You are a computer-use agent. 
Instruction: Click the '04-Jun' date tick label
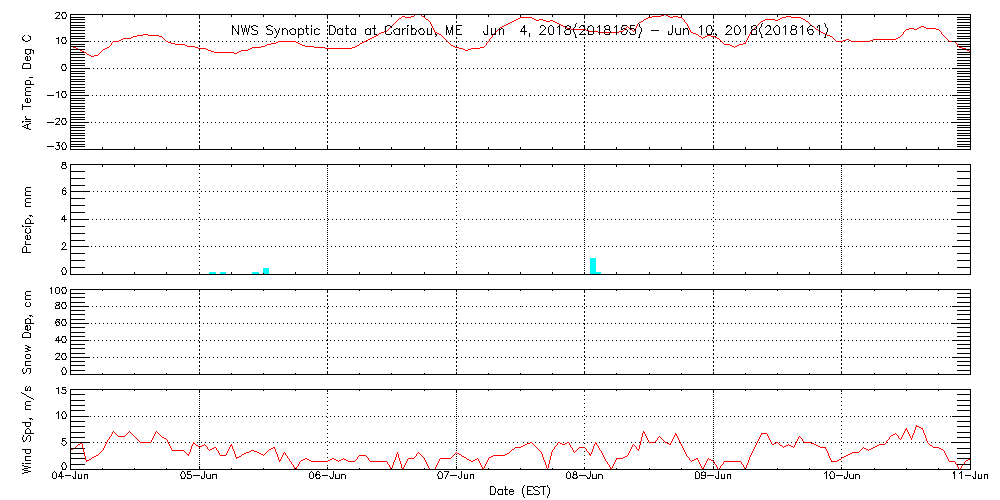[x=71, y=478]
